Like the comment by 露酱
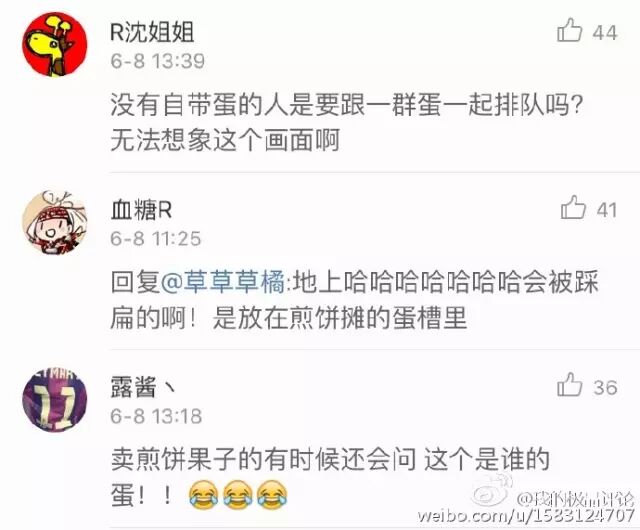The height and width of the screenshot is (530, 640). tap(569, 385)
